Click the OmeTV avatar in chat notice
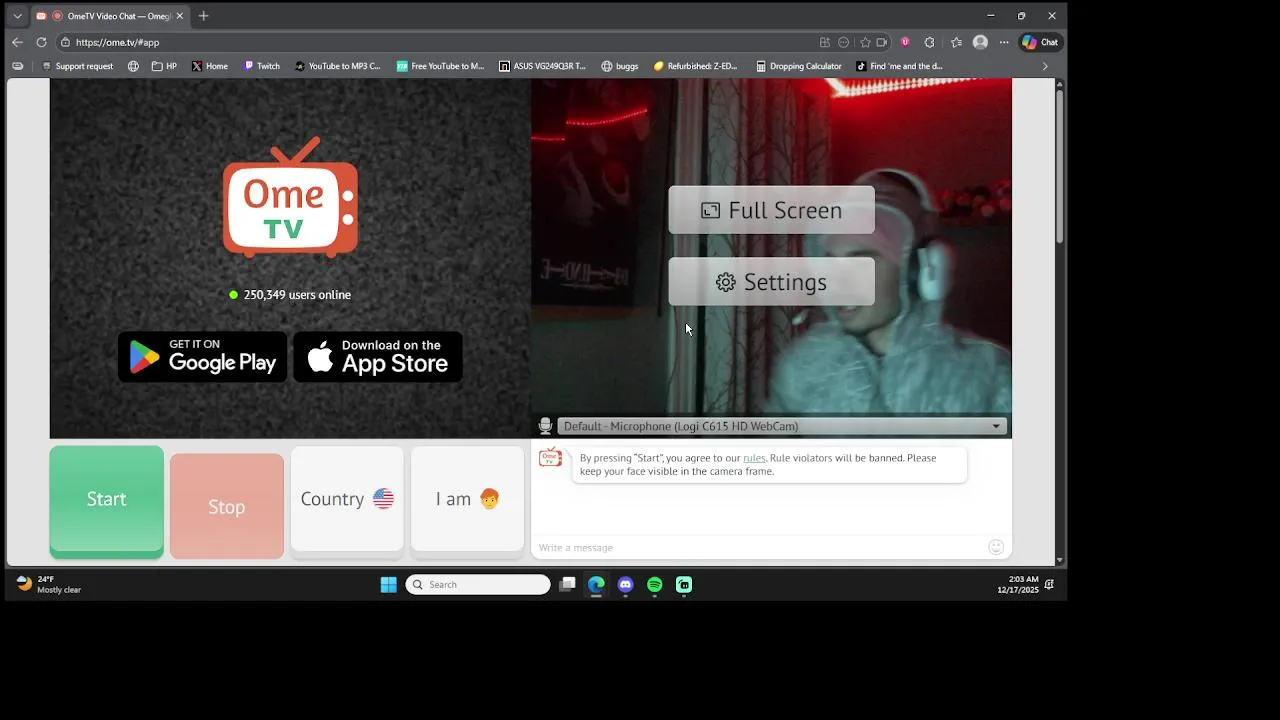The height and width of the screenshot is (720, 1280). point(550,457)
